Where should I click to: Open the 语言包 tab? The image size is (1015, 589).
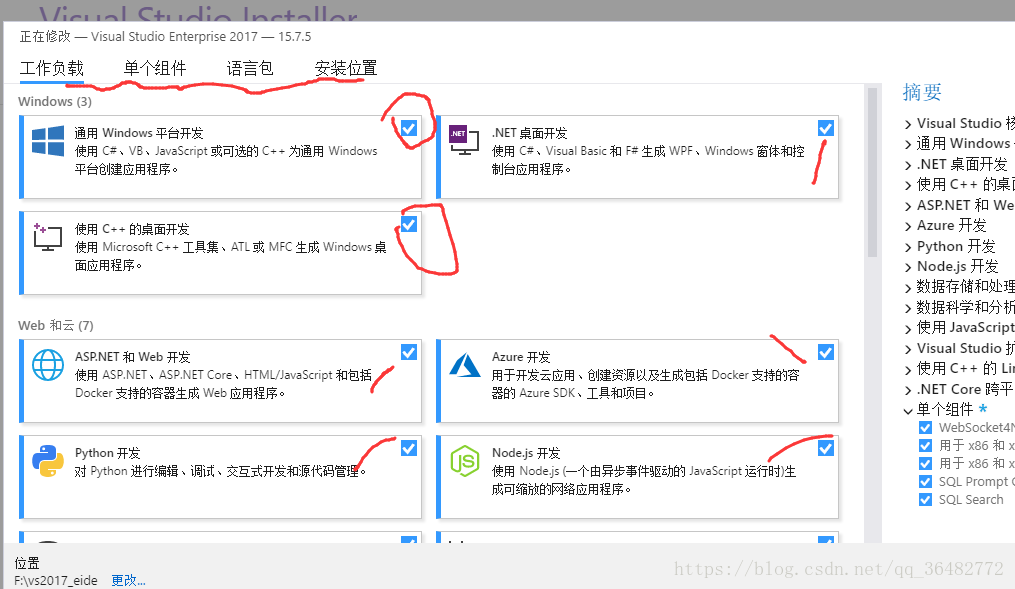click(x=250, y=68)
